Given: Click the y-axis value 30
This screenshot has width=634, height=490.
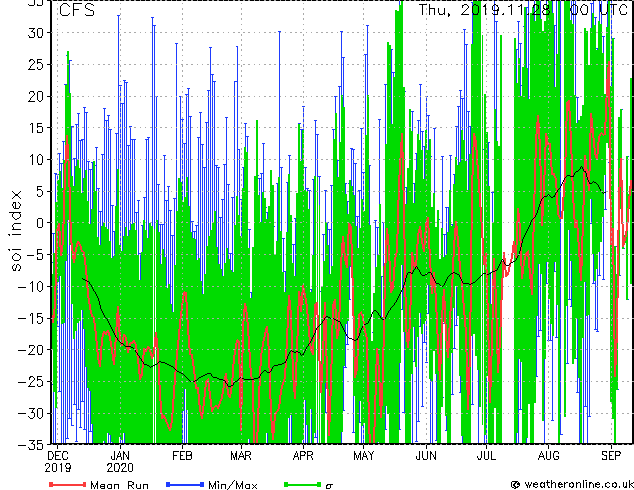Looking at the screenshot, I should [x=35, y=33].
